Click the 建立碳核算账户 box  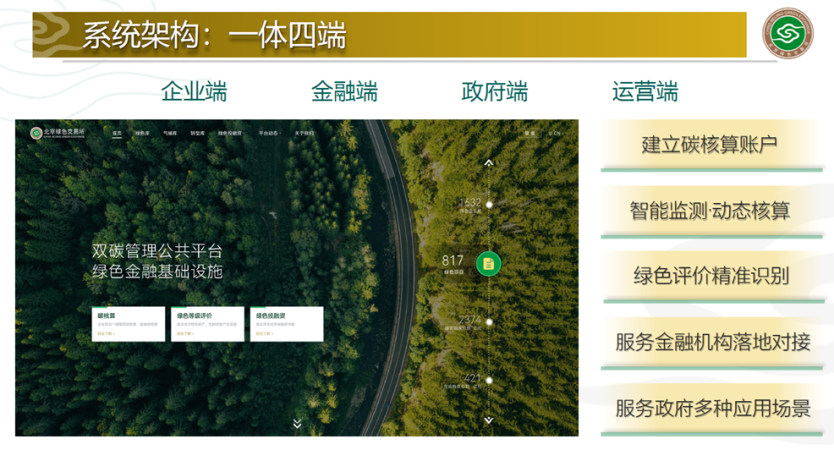(x=709, y=144)
